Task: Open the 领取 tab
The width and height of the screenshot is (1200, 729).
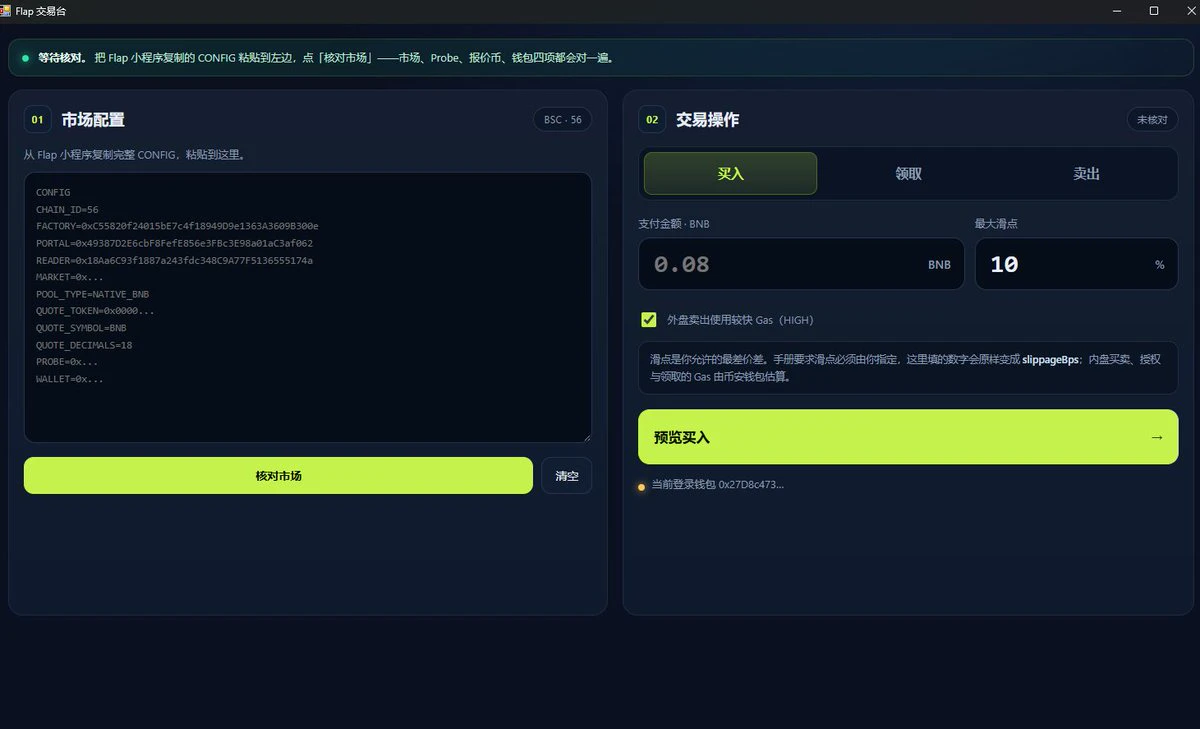Action: click(x=908, y=173)
